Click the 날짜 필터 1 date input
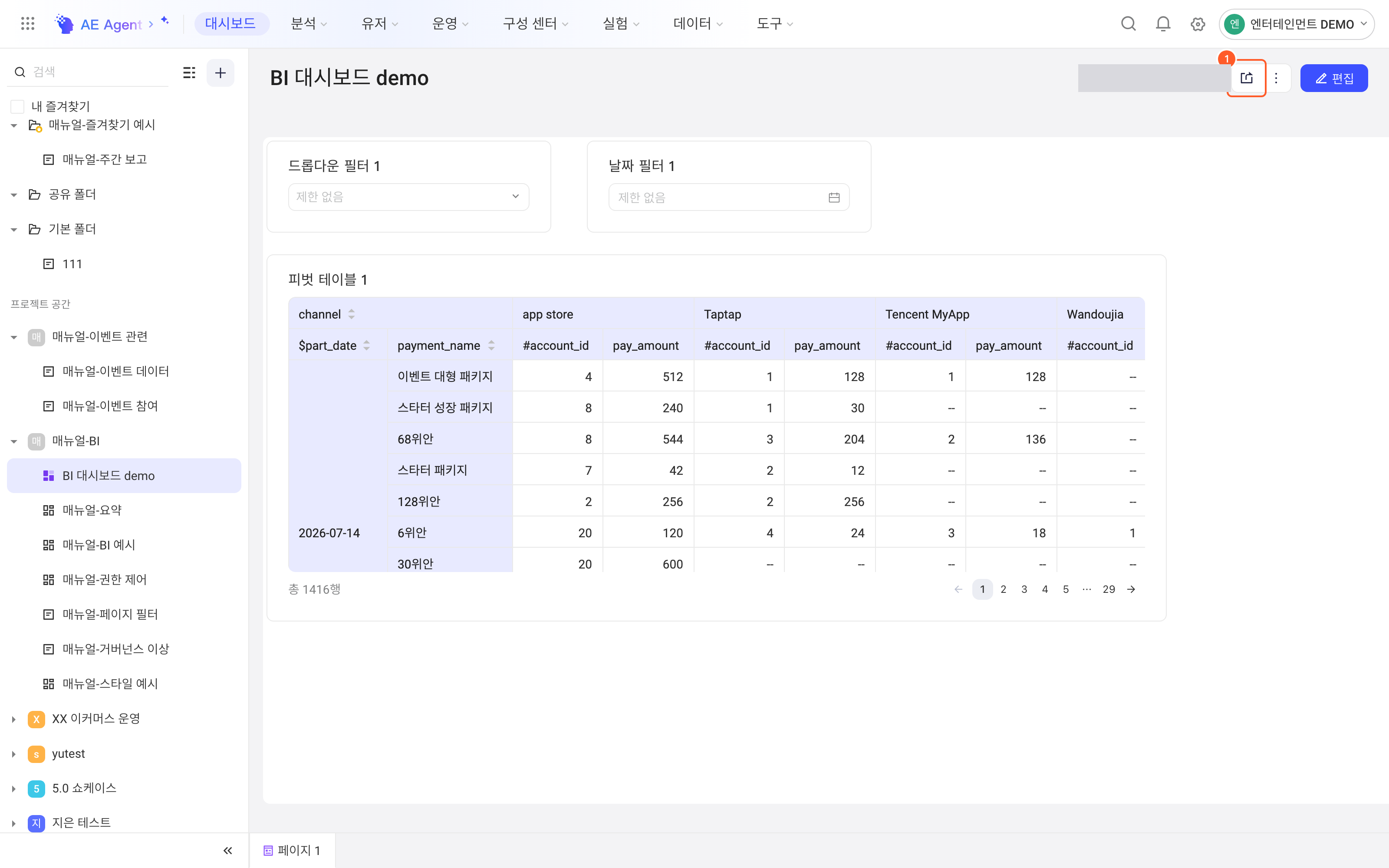 tap(729, 197)
